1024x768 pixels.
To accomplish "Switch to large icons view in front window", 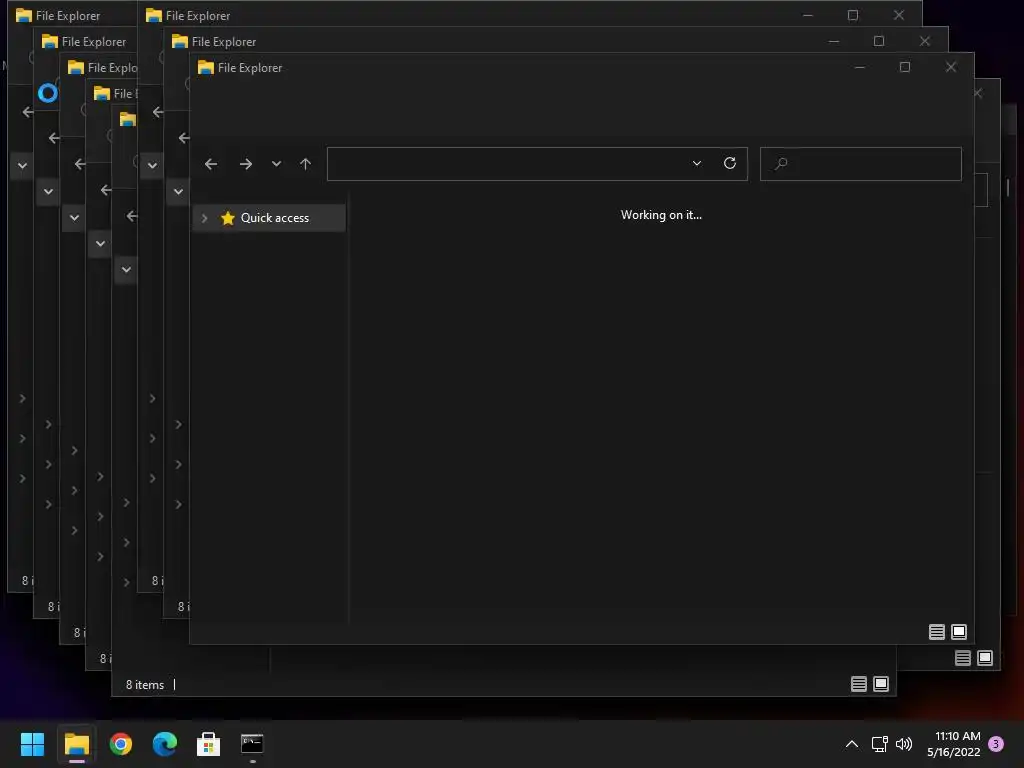I will coord(959,632).
